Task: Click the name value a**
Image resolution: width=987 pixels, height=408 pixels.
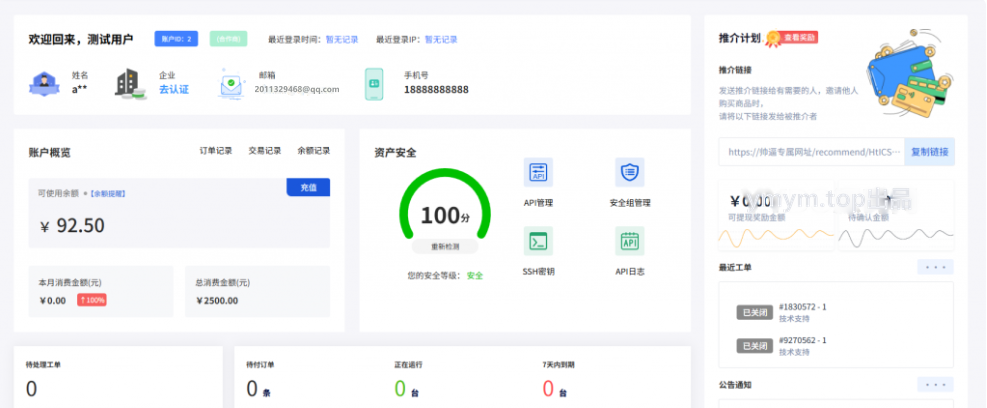Action: tap(79, 89)
